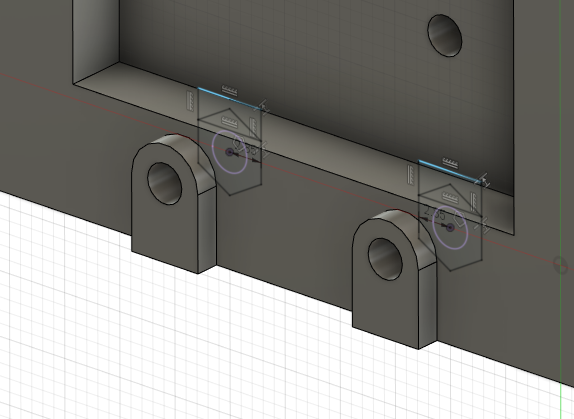The width and height of the screenshot is (574, 419).
Task: Click constraint glyph on left sketch's right vertical edge
Action: coord(253,126)
